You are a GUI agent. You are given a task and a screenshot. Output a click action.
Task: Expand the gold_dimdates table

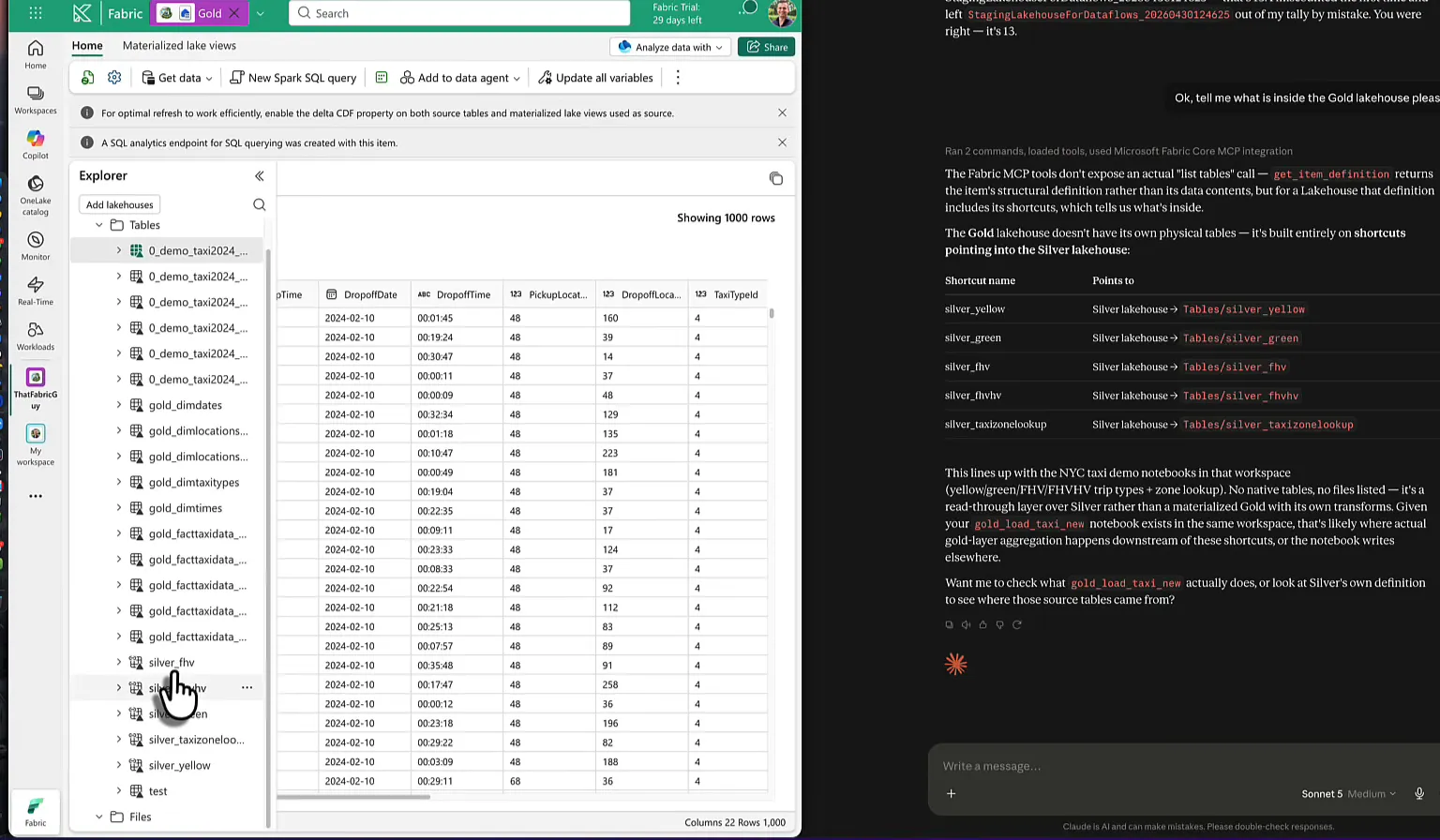(x=118, y=405)
